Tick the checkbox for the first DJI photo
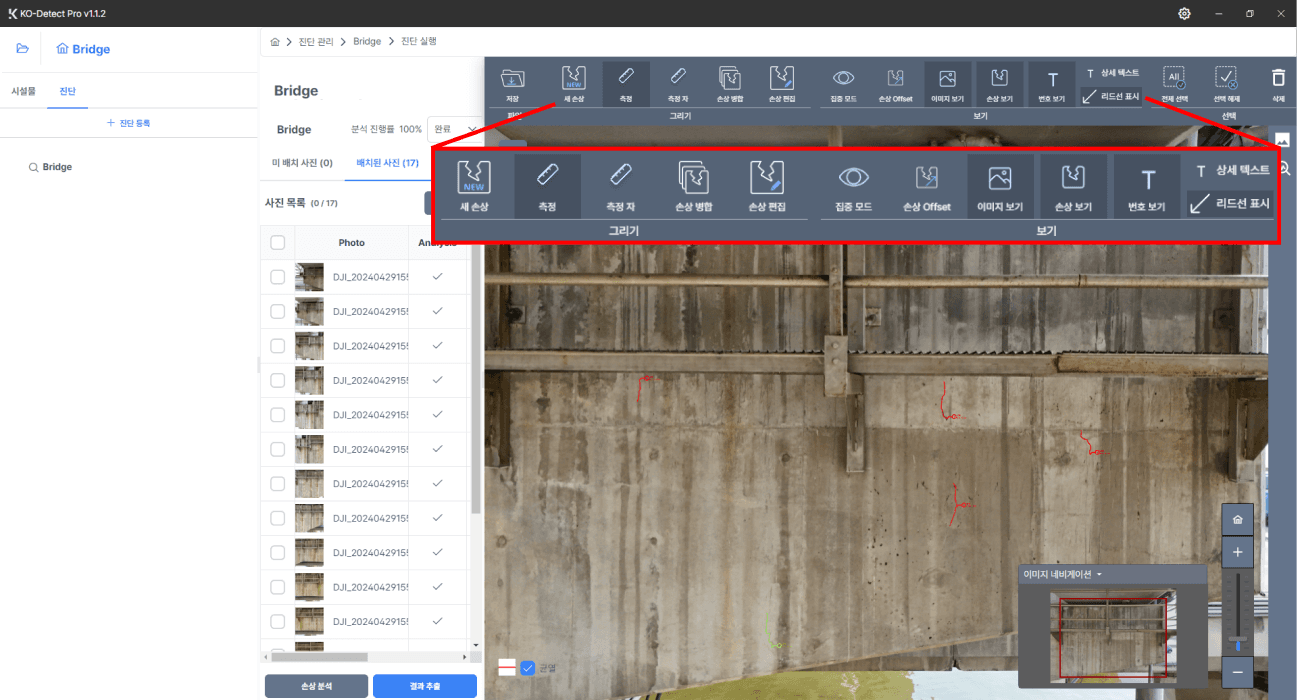The width and height of the screenshot is (1297, 700). (x=278, y=277)
